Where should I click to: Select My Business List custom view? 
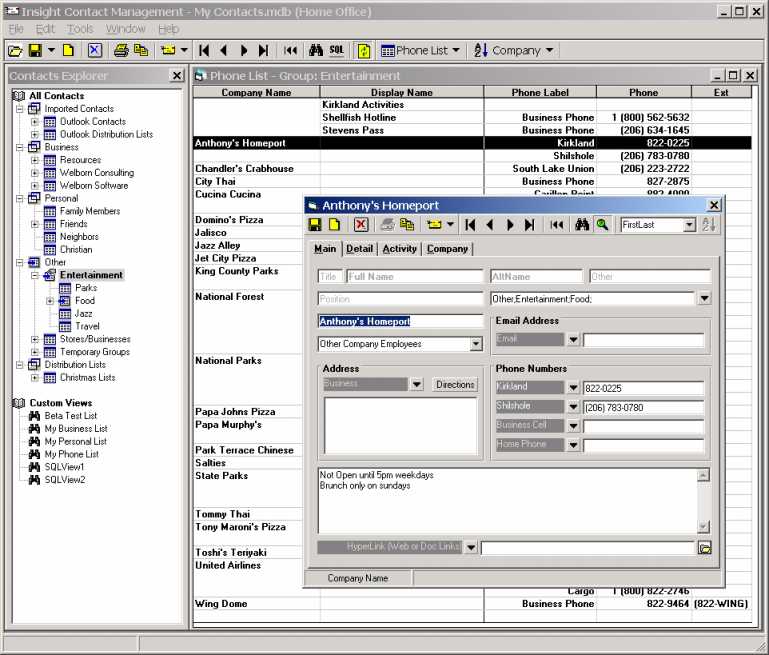[x=76, y=428]
